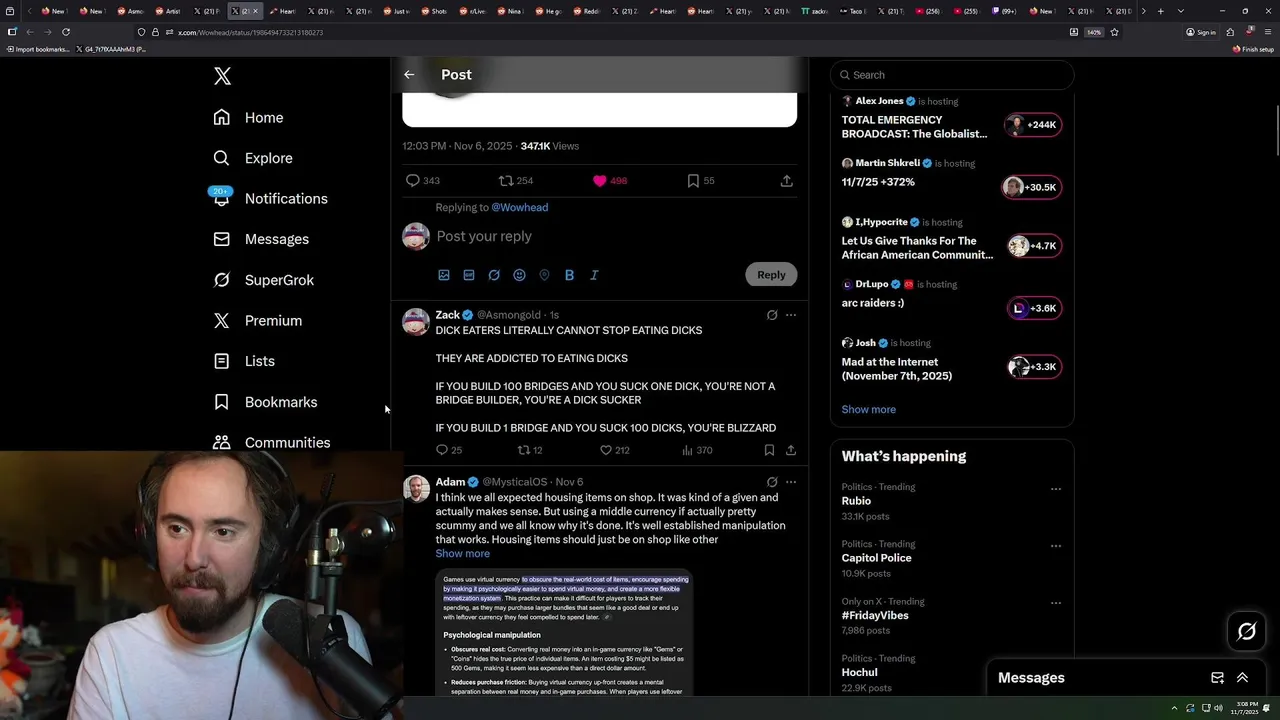Add image to reply

(x=444, y=275)
